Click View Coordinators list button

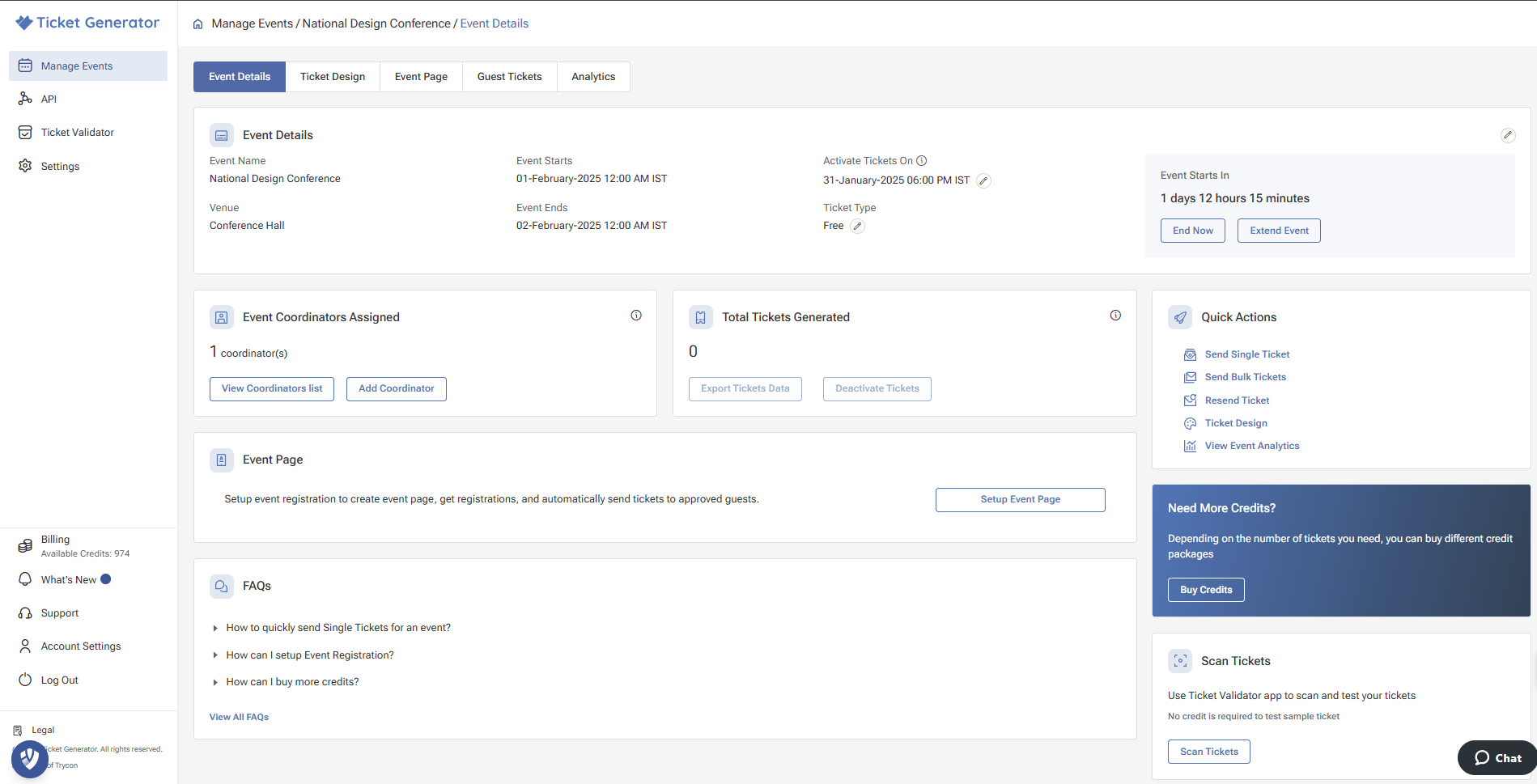272,389
